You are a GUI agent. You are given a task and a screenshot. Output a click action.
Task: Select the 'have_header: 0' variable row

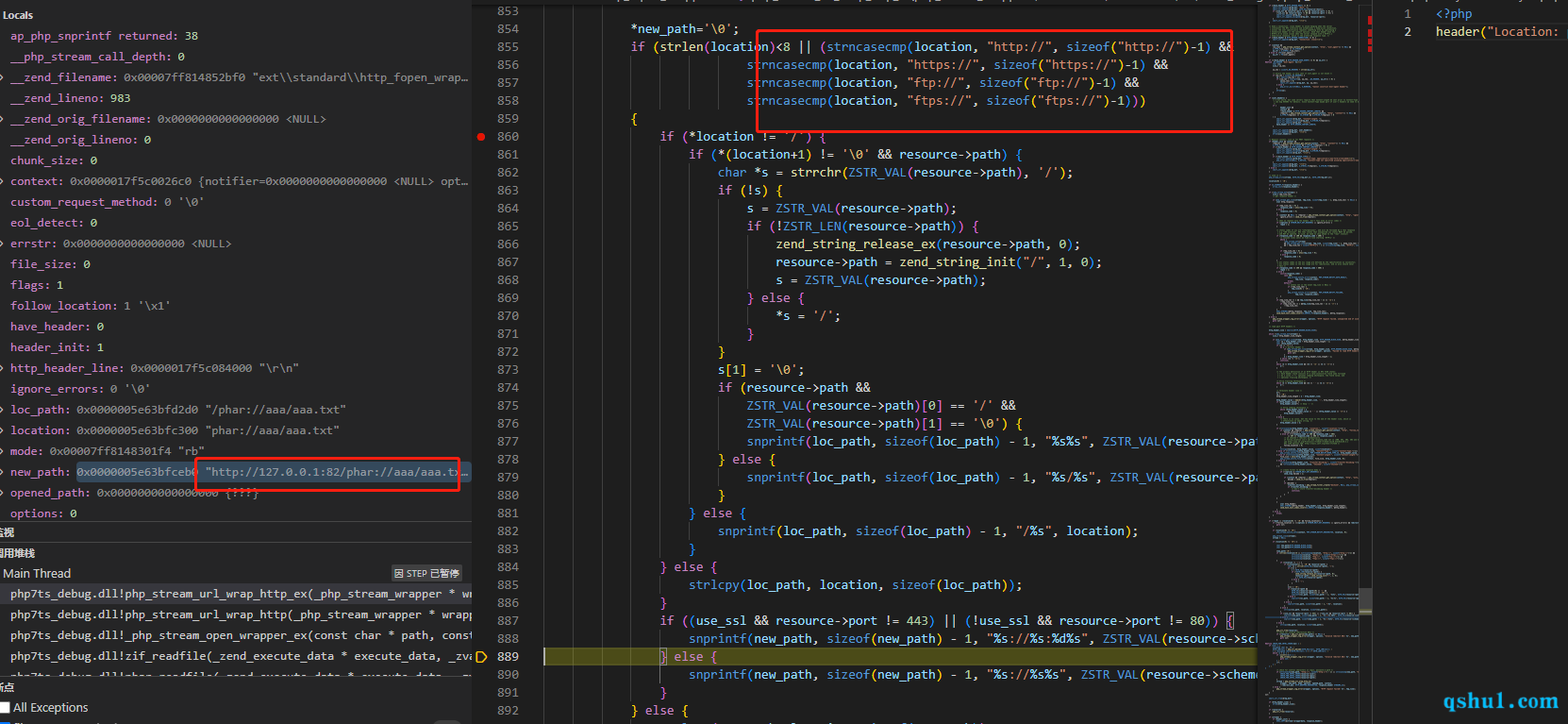[236, 327]
